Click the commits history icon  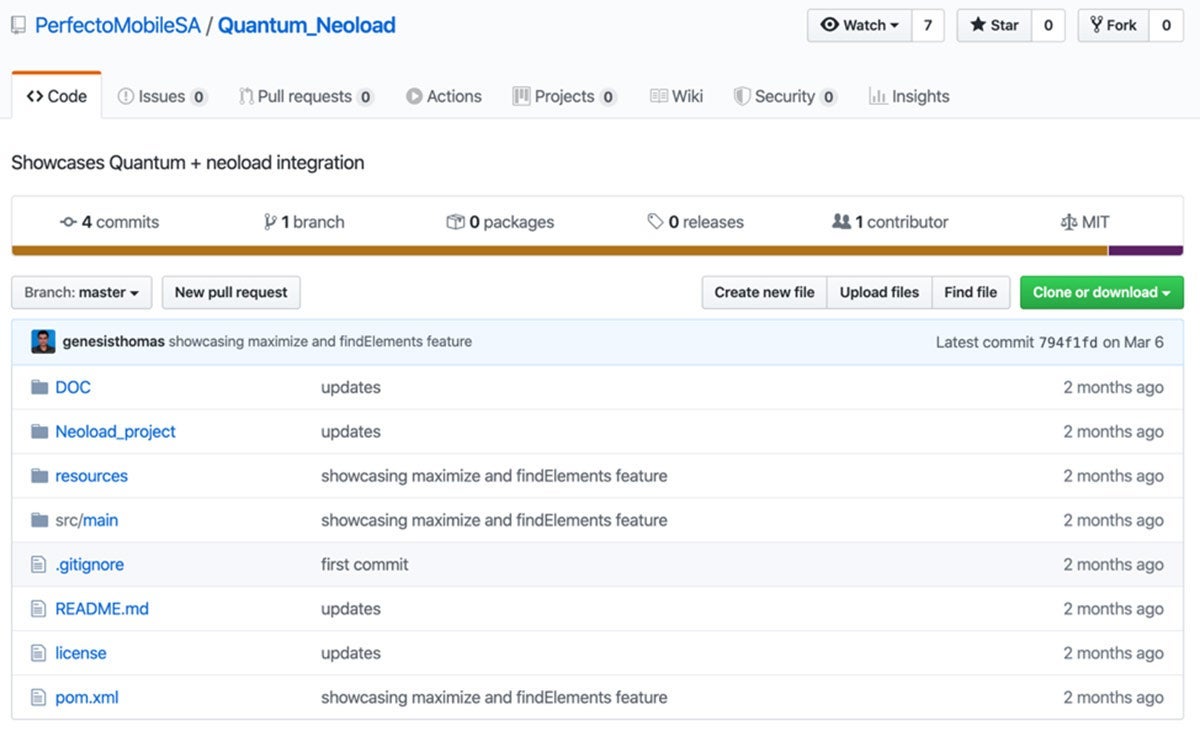tap(68, 222)
